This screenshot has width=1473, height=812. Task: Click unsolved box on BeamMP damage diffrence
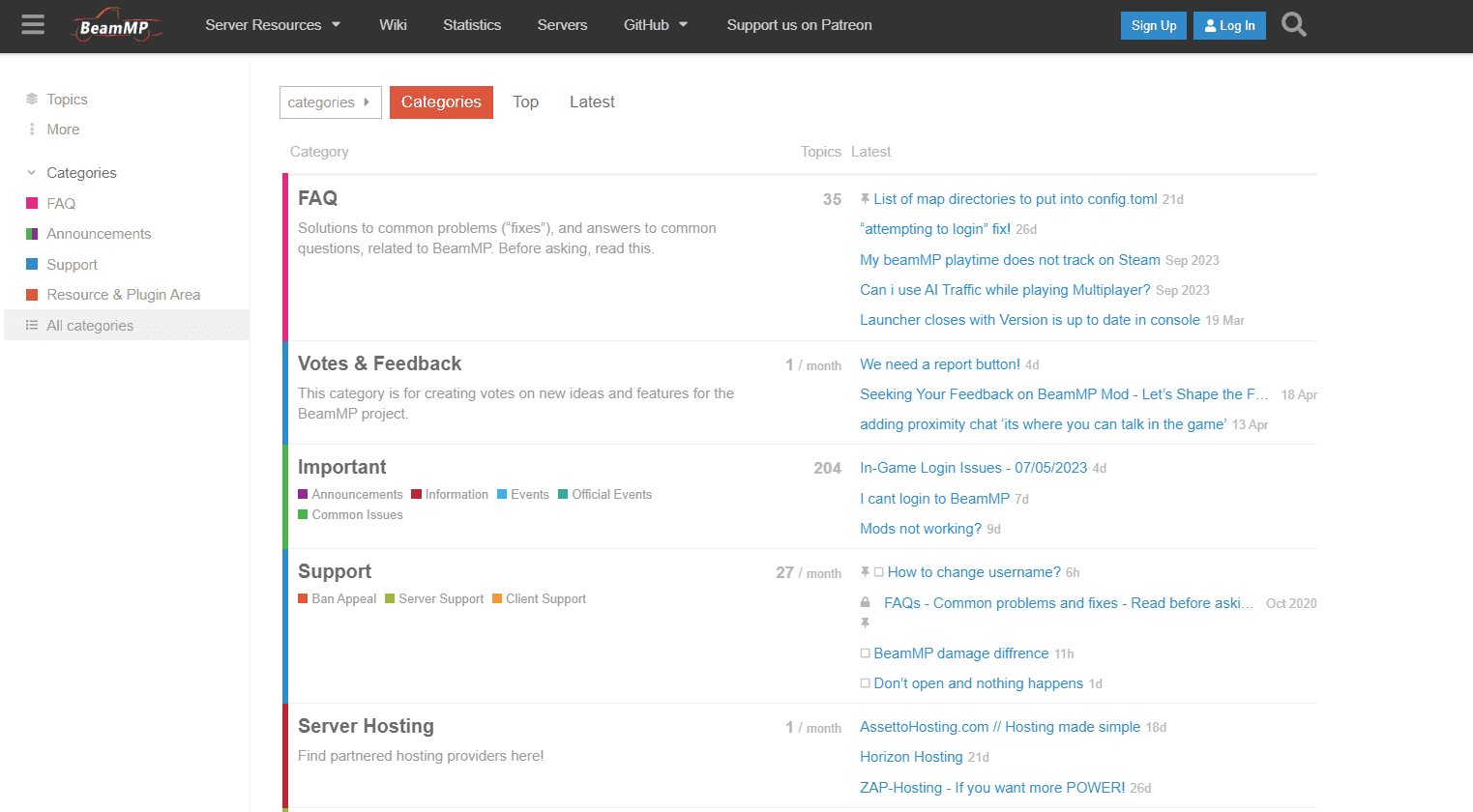866,653
